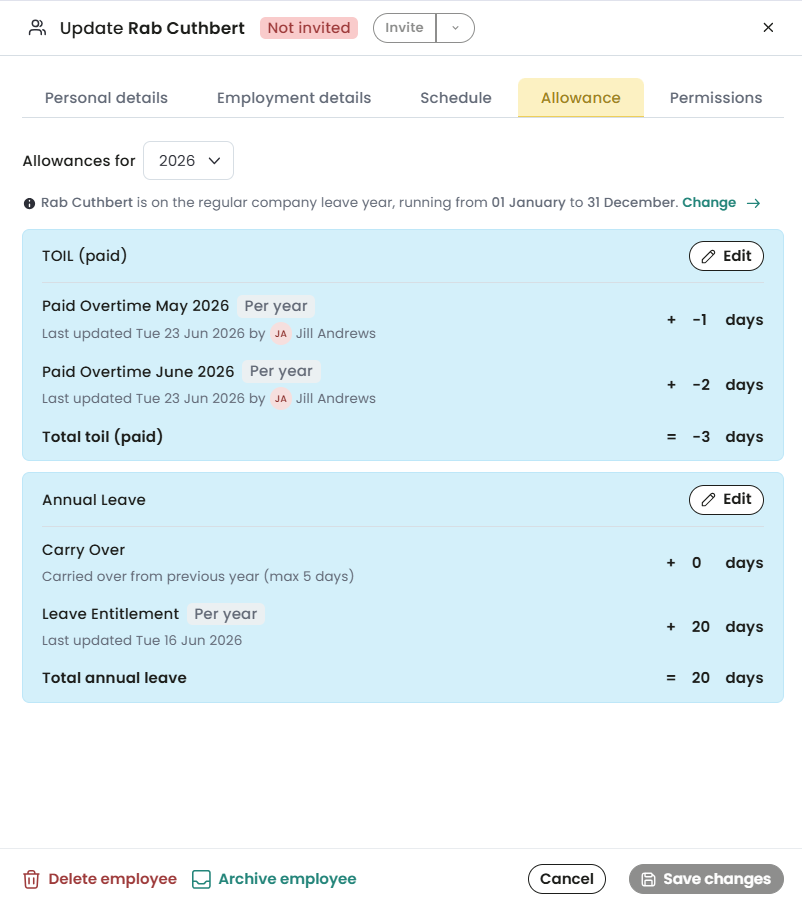Edit the Annual Leave allowance
The width and height of the screenshot is (802, 906).
[726, 500]
